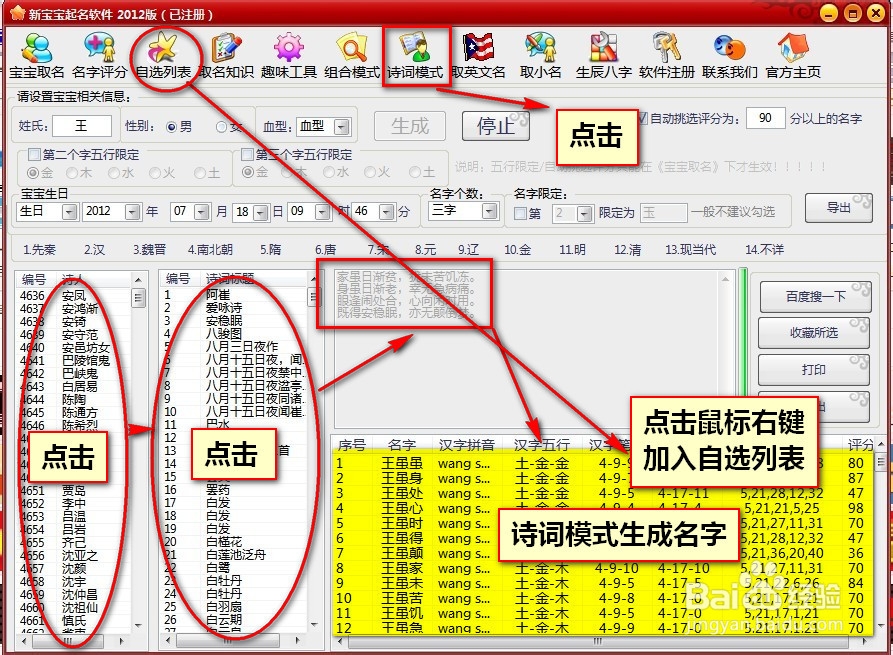Switch to 诗词模式
The height and width of the screenshot is (655, 893).
coord(415,56)
